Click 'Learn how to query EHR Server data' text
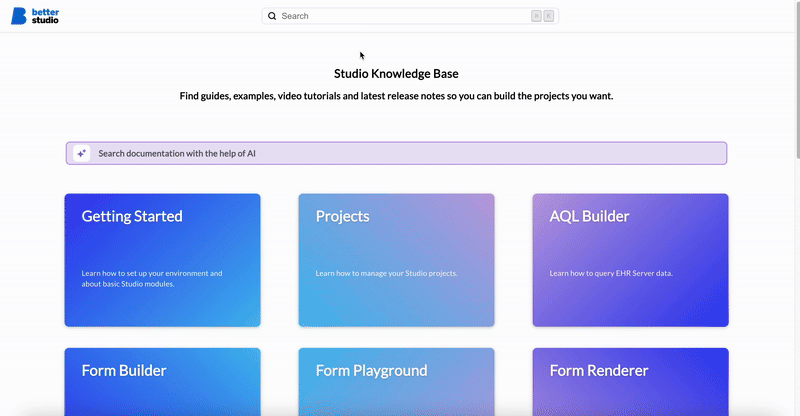 611,273
